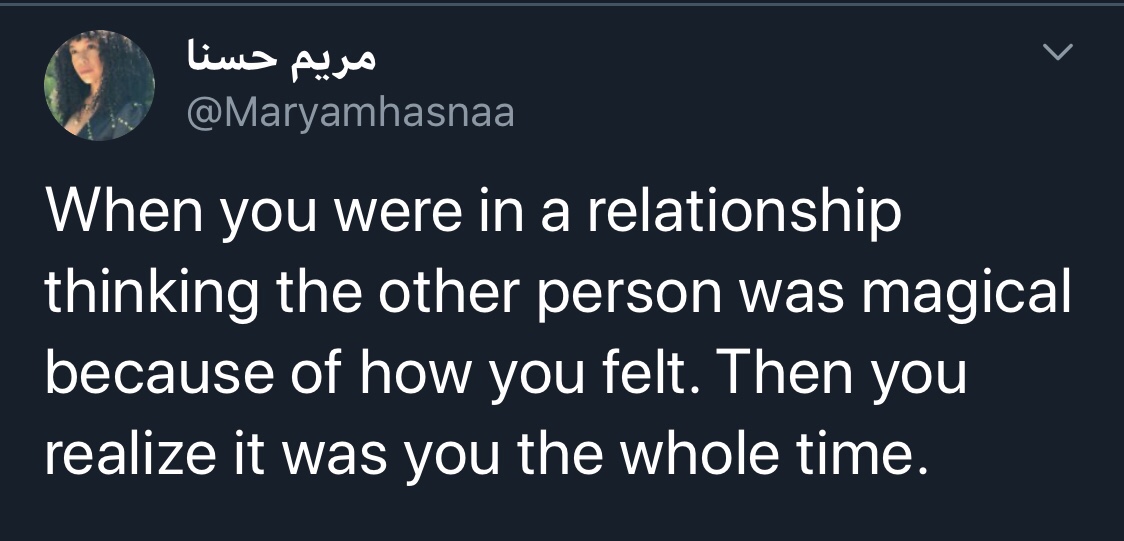Viewport: 1124px width, 541px height.
Task: Click the word "magical" in the tweet
Action: click(966, 295)
